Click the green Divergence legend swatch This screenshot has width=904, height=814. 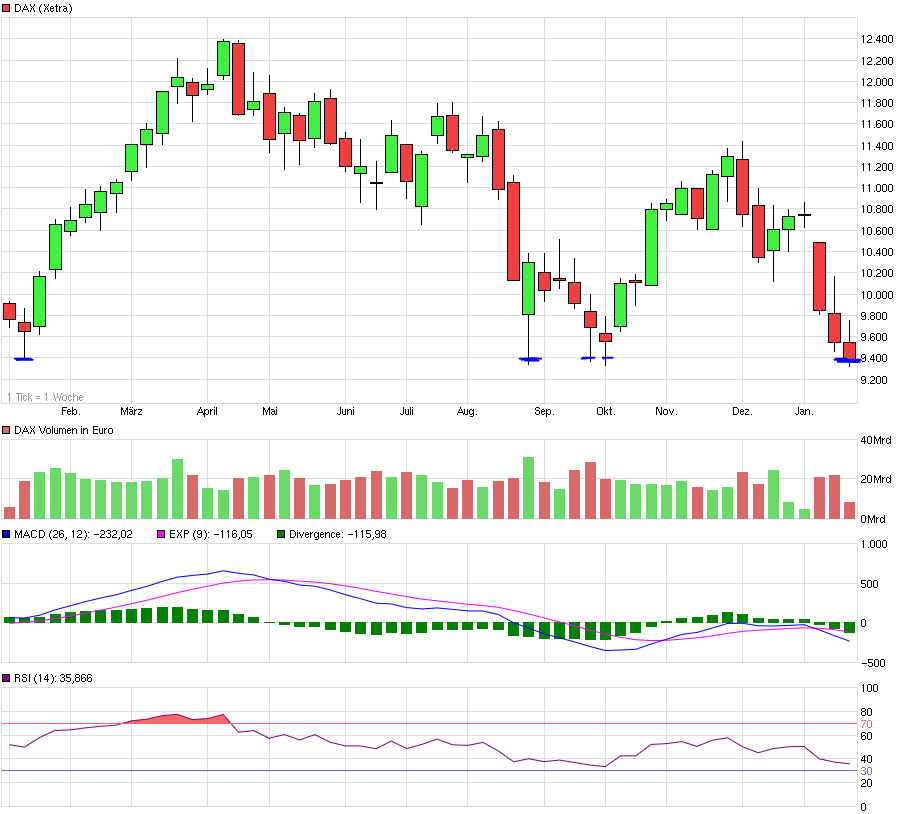tap(281, 534)
